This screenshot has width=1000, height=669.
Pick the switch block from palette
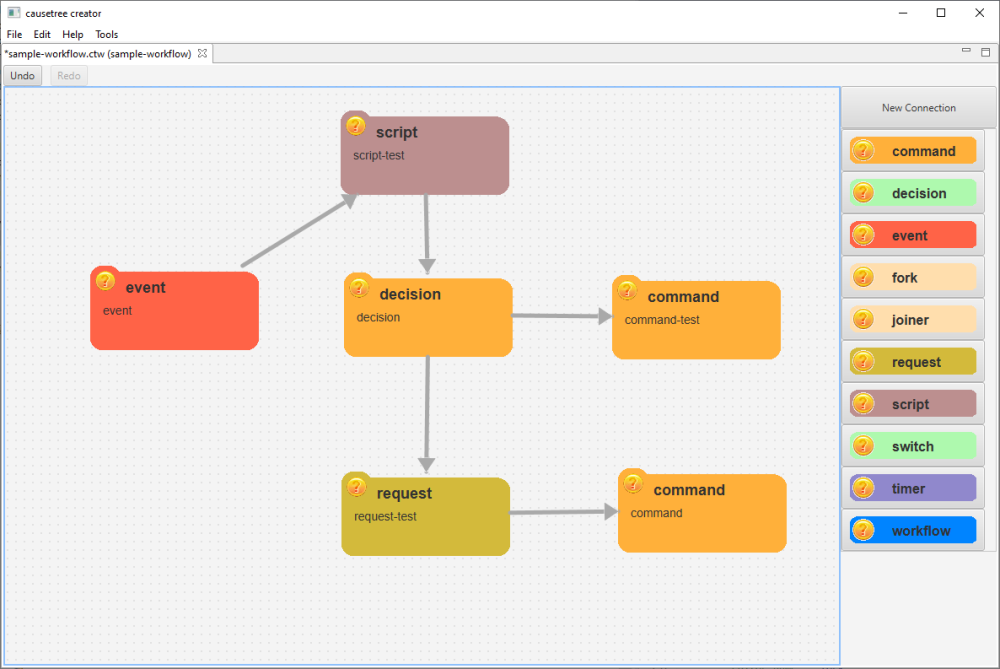(x=912, y=446)
